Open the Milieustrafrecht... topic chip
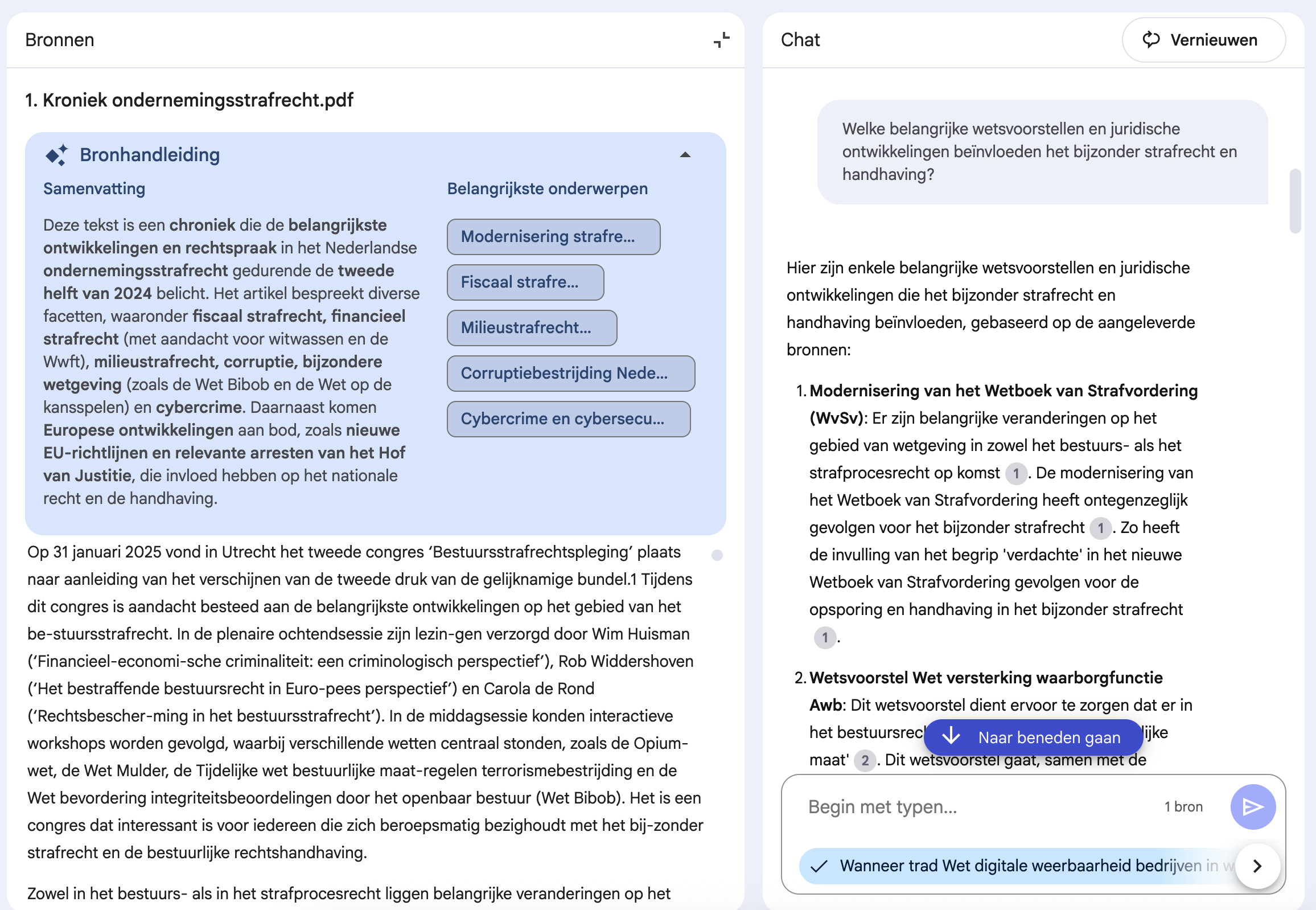The image size is (1316, 910). tap(532, 328)
